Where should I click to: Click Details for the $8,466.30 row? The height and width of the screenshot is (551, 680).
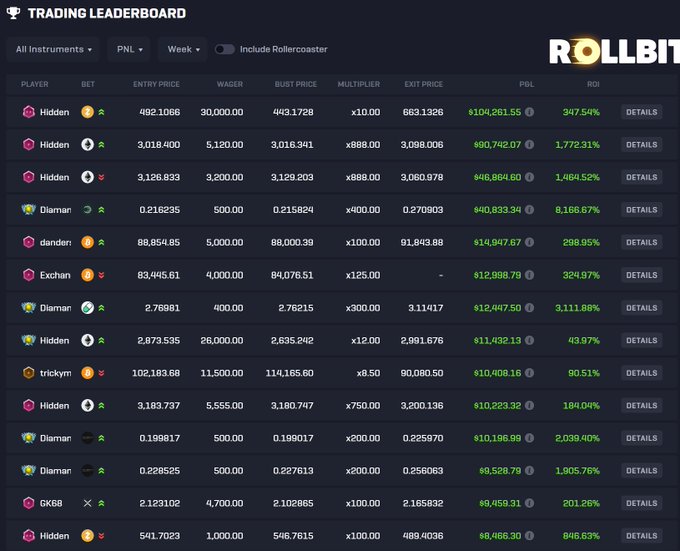pyautogui.click(x=641, y=536)
